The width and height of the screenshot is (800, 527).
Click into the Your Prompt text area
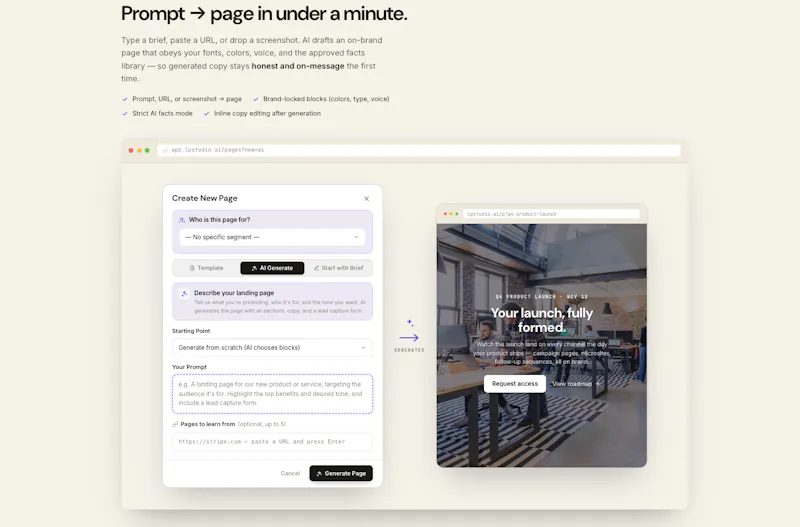272,394
